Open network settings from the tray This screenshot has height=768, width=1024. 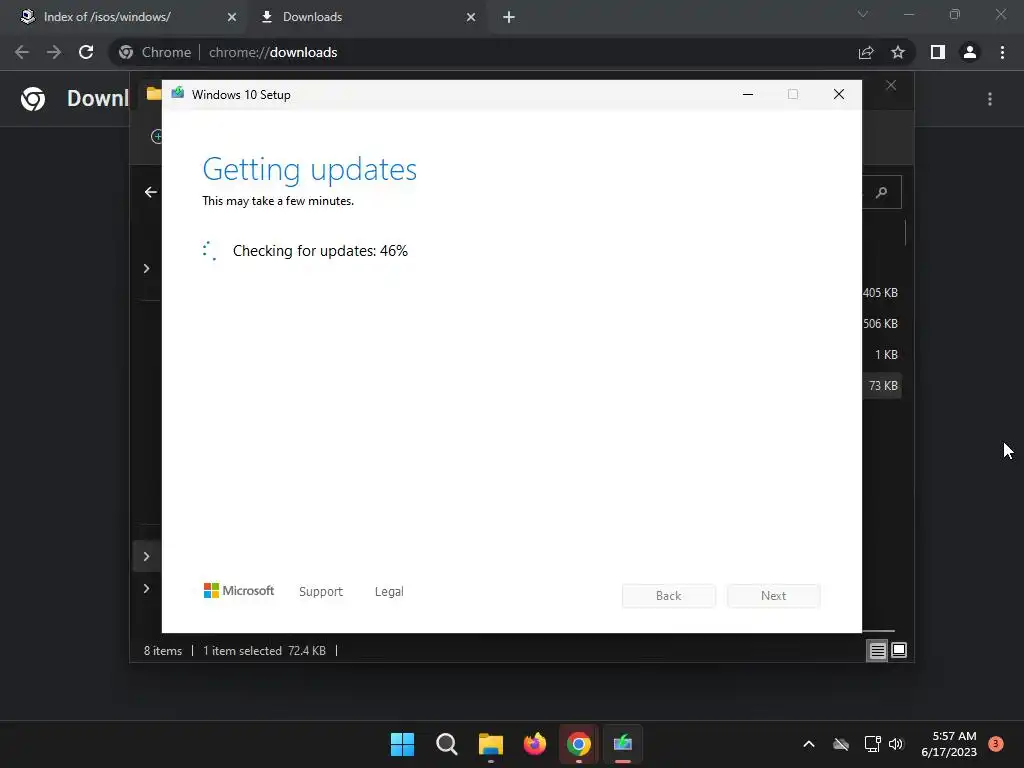coord(872,744)
